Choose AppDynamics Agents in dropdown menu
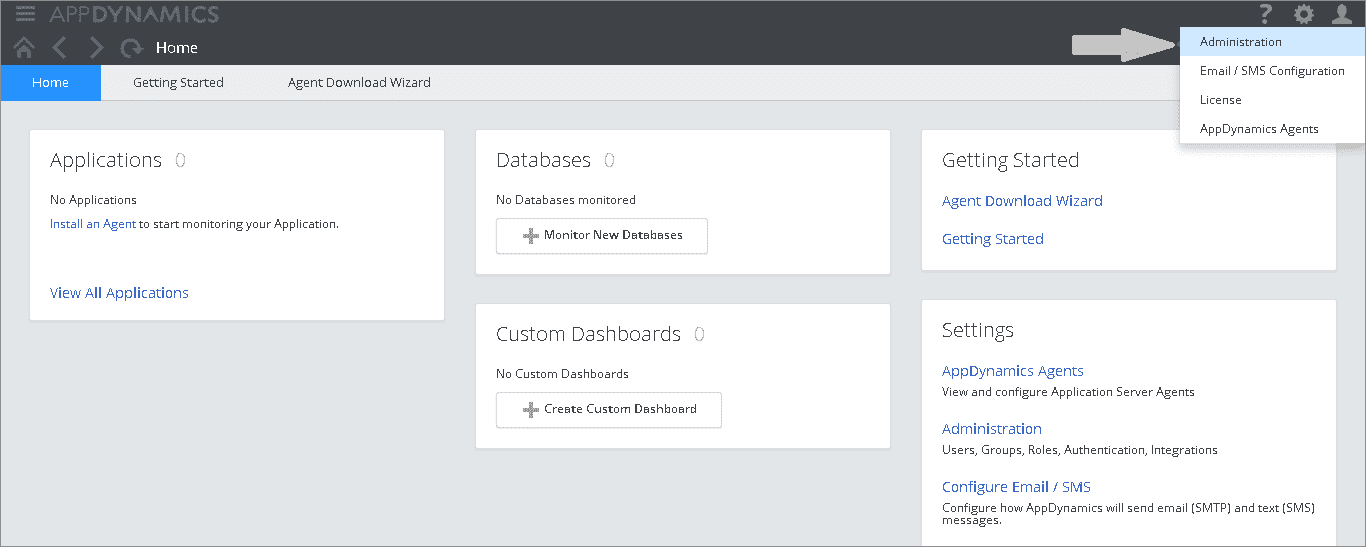Image resolution: width=1366 pixels, height=547 pixels. 1272,129
